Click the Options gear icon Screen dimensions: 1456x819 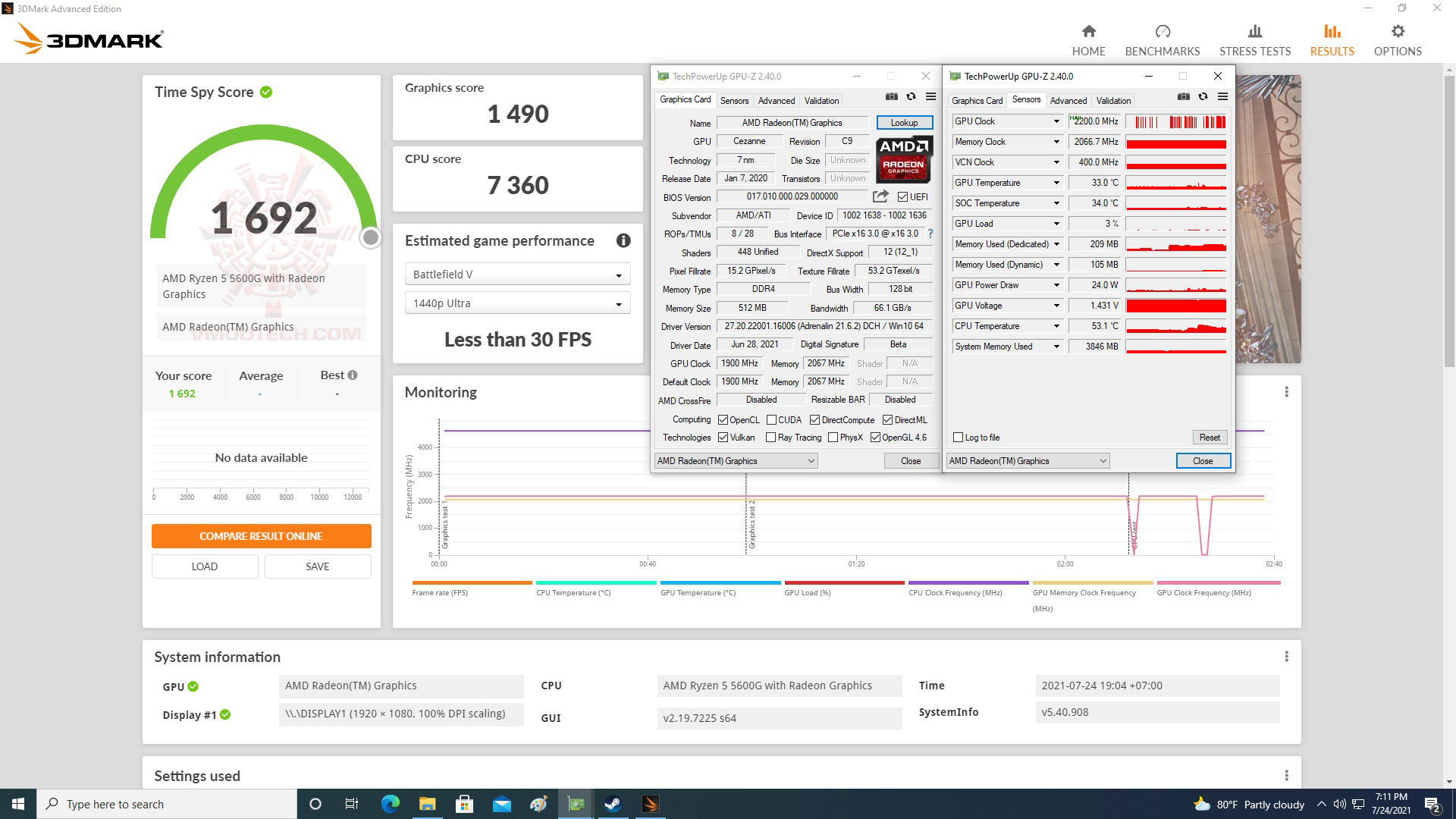tap(1397, 32)
